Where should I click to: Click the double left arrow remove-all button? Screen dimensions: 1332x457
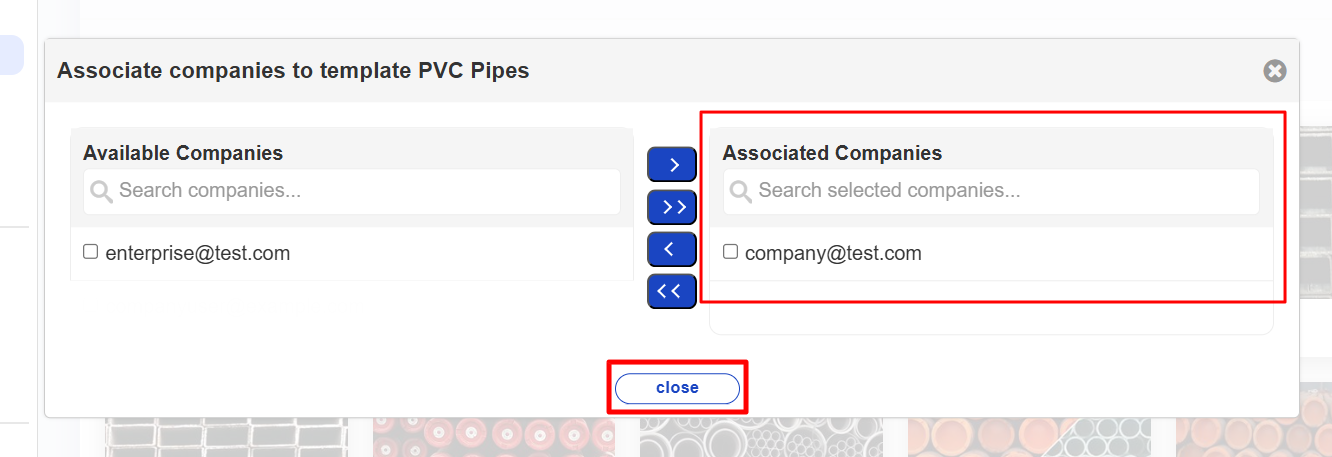[672, 291]
